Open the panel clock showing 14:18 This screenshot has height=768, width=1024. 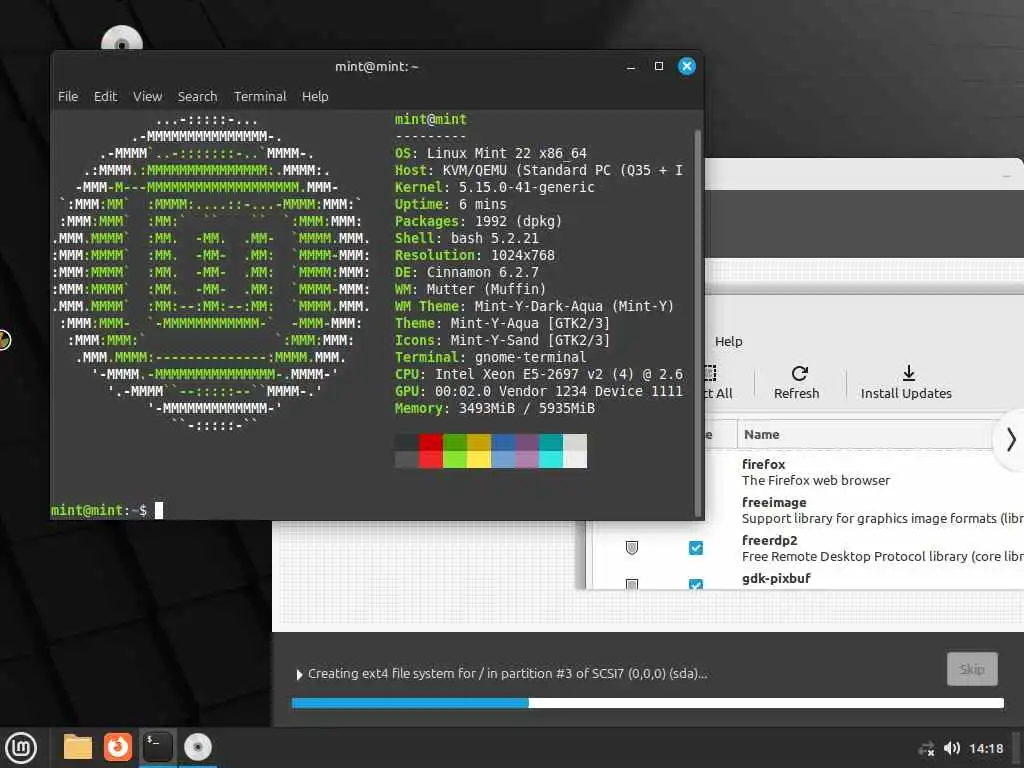[986, 748]
